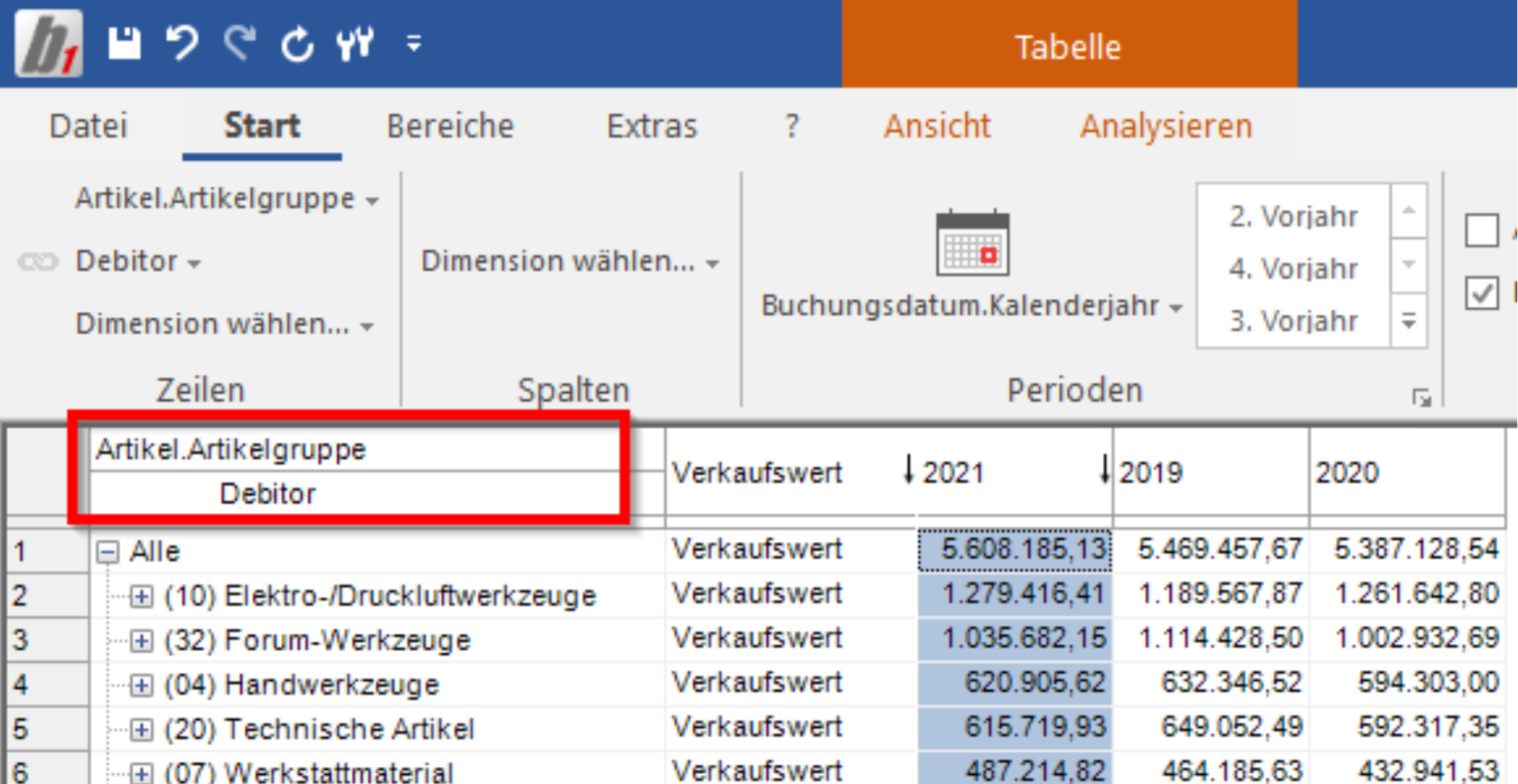Click the calendar icon in Perioden
Screen dimensions: 1518x784
point(972,242)
